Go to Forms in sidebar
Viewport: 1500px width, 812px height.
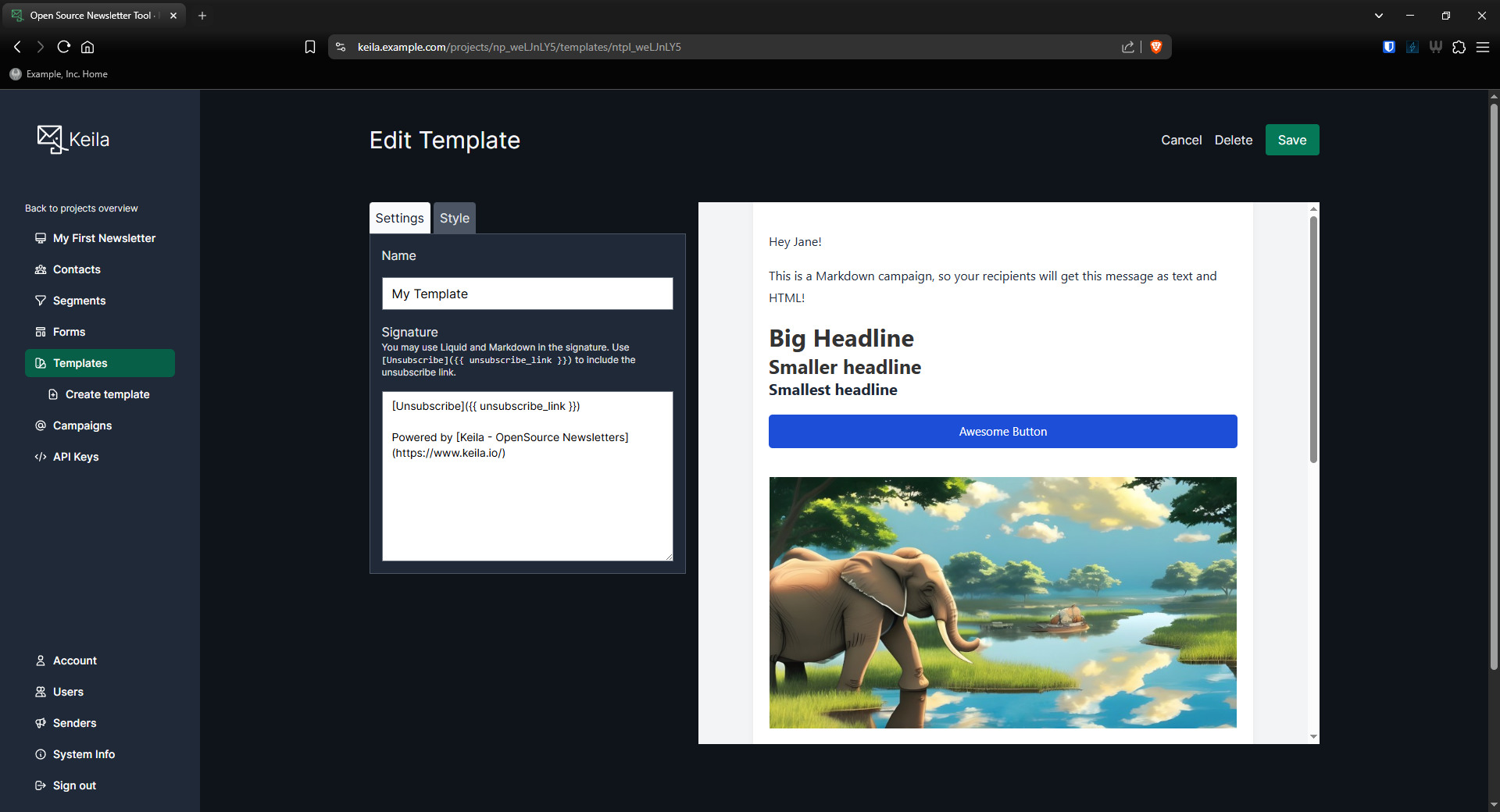click(x=69, y=332)
